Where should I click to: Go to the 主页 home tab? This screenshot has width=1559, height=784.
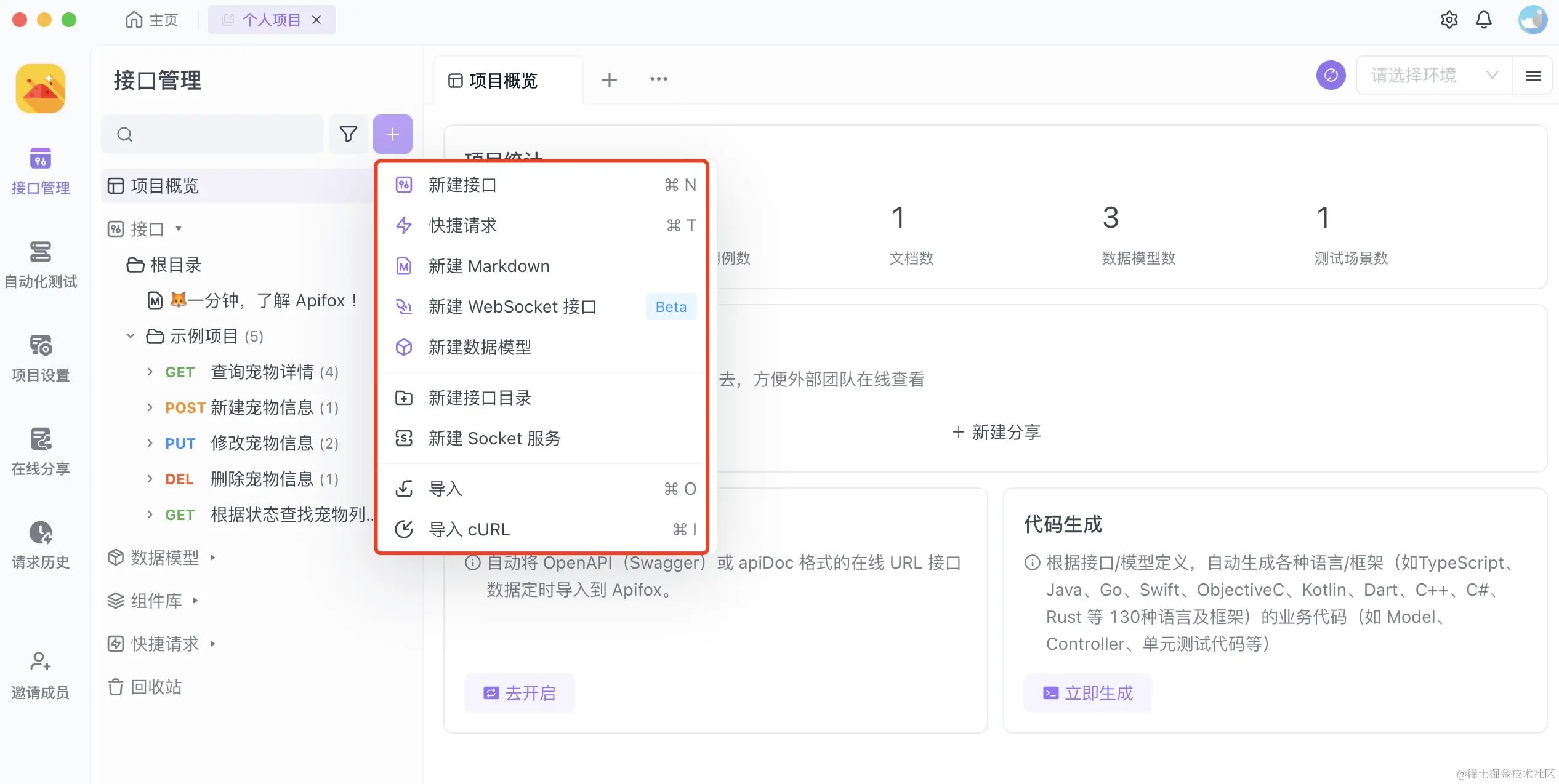(151, 20)
